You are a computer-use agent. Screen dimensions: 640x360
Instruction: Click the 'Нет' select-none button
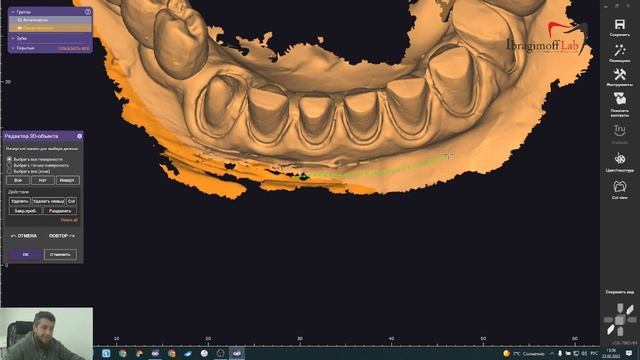coord(43,180)
